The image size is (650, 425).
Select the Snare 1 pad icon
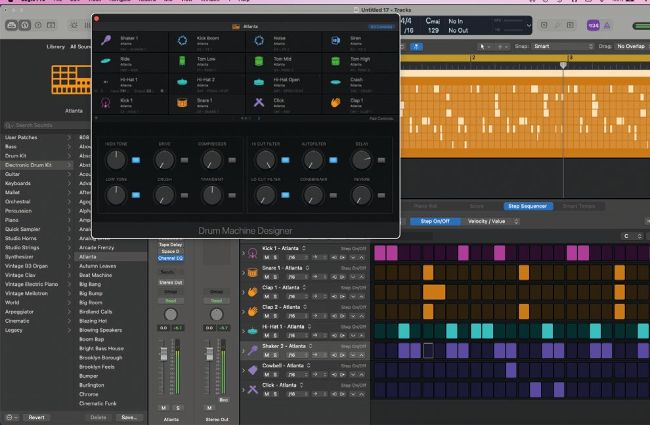pos(182,102)
